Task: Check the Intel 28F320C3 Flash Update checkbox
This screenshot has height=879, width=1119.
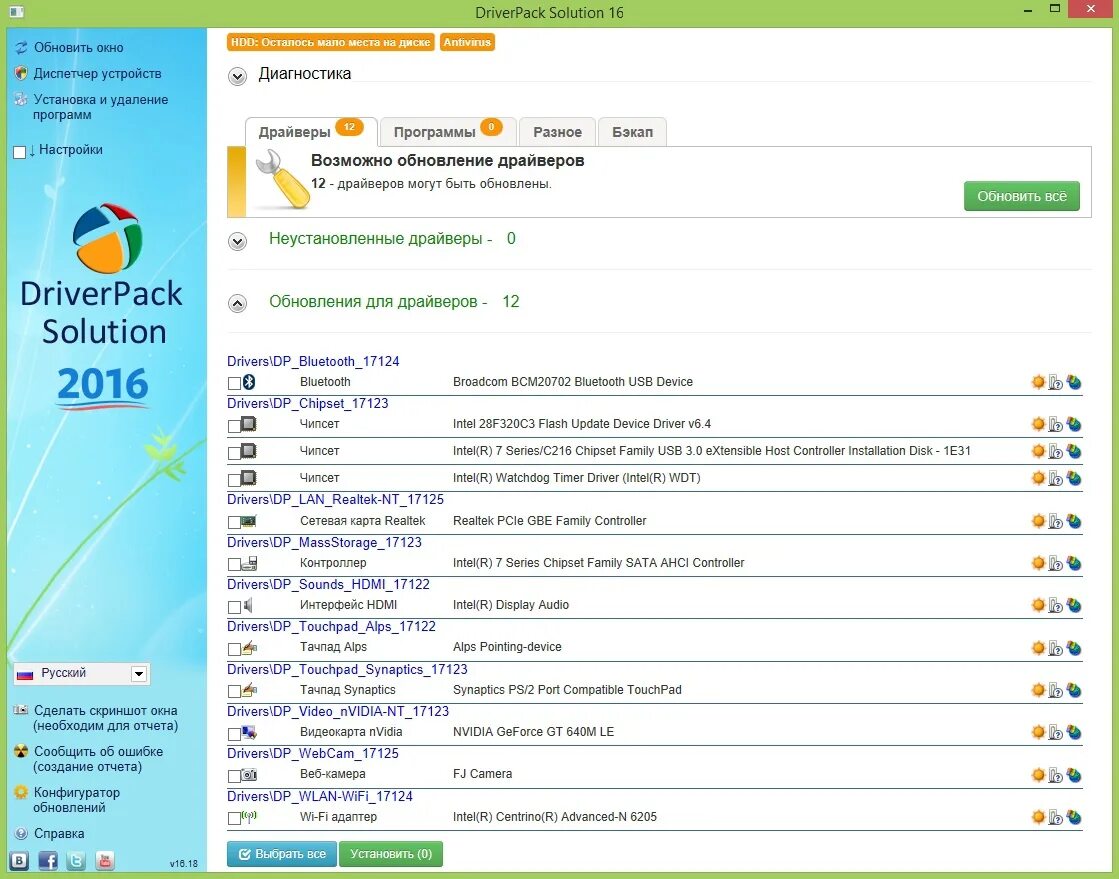Action: [x=234, y=426]
